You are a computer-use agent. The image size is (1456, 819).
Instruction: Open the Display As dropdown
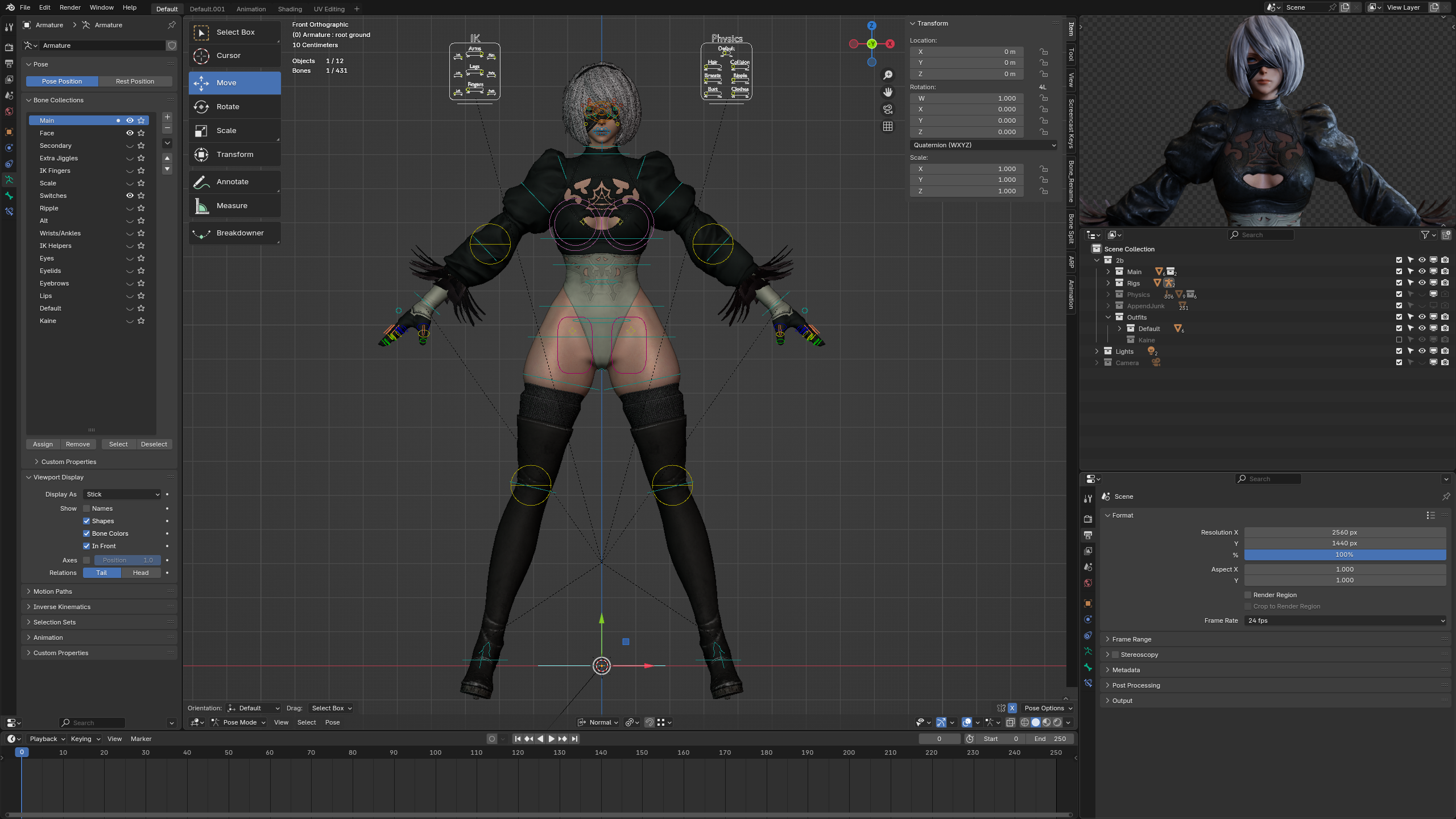tap(122, 494)
